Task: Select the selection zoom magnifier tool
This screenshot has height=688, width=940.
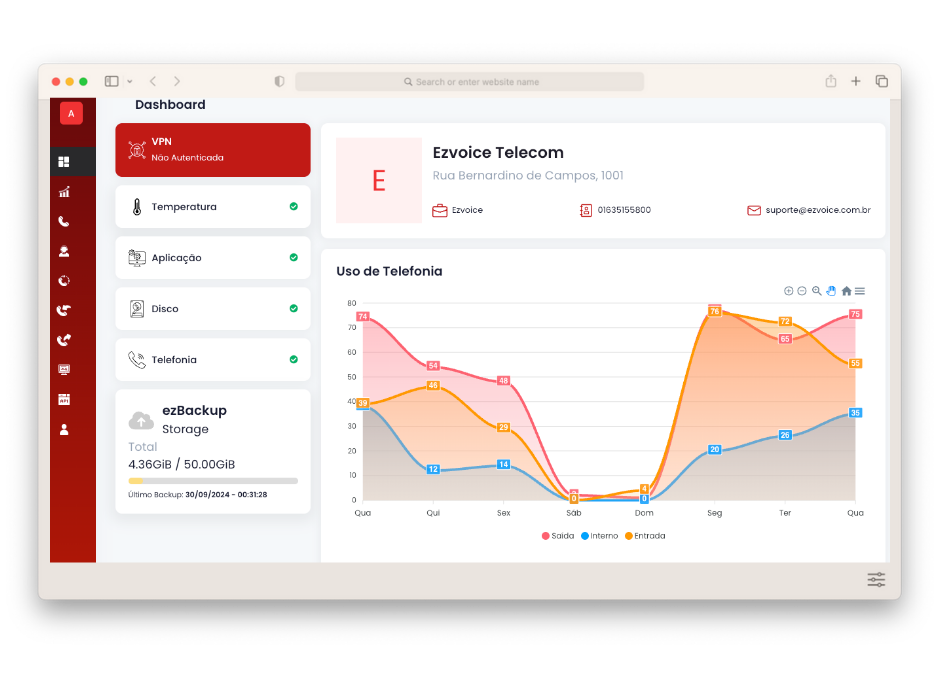Action: (817, 291)
